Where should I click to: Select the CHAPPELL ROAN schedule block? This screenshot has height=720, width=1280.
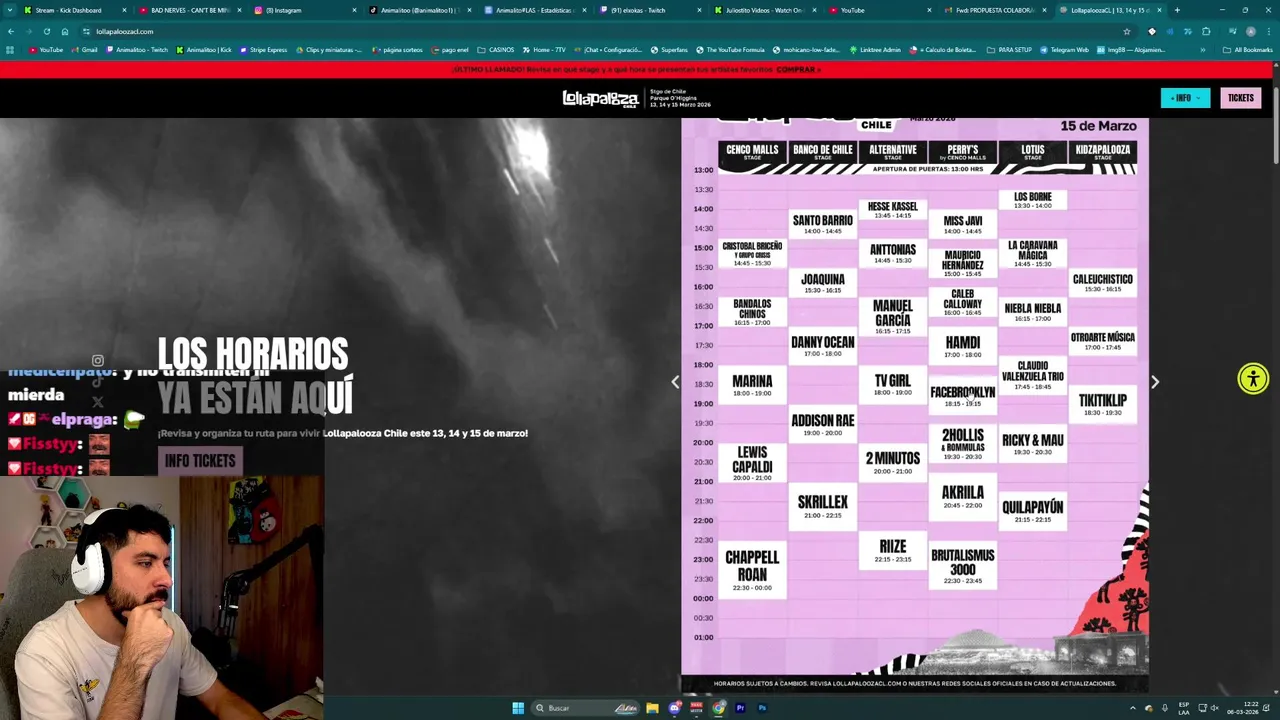click(752, 570)
